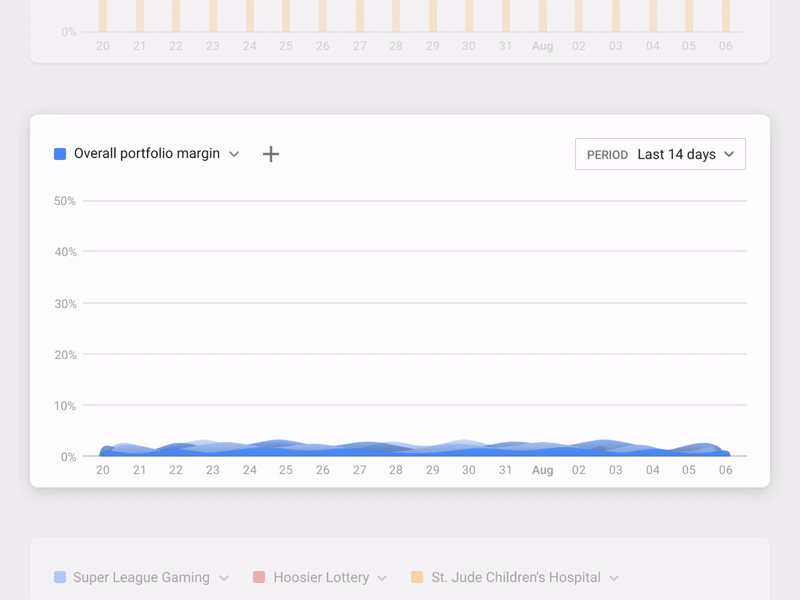Click the 40% y-axis label
The image size is (800, 600).
[x=65, y=252]
